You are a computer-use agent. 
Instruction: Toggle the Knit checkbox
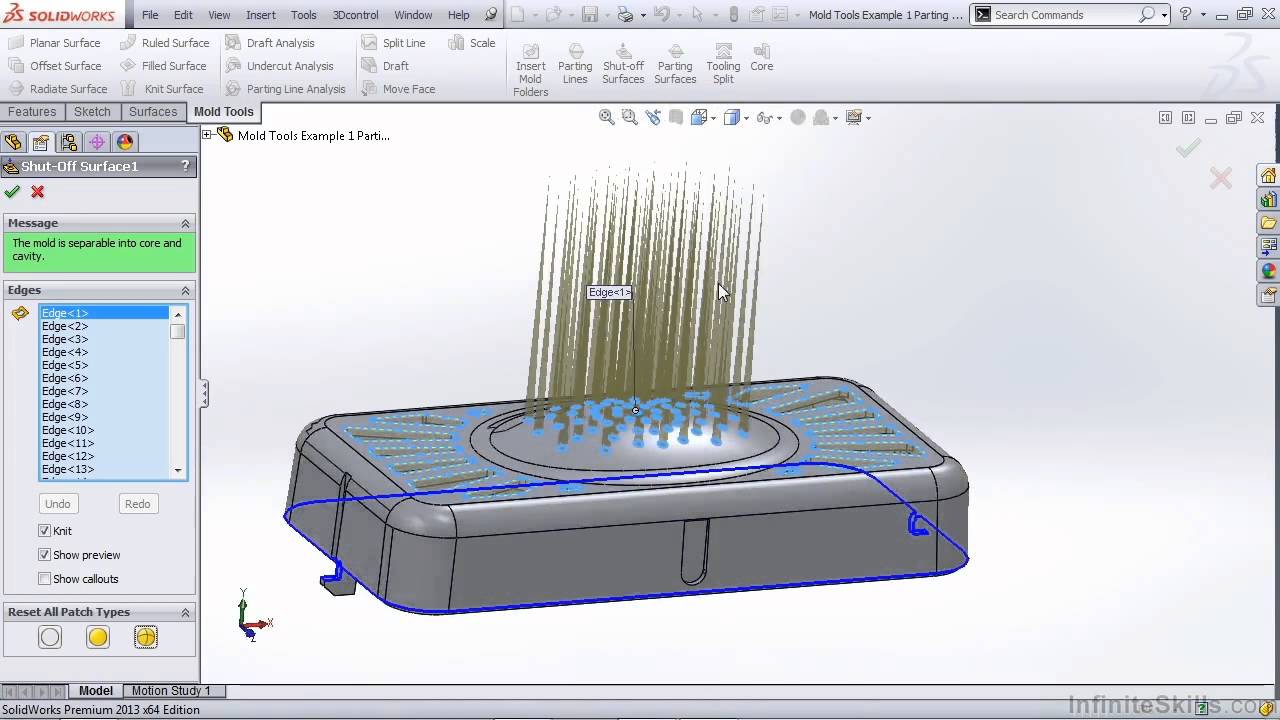(44, 531)
